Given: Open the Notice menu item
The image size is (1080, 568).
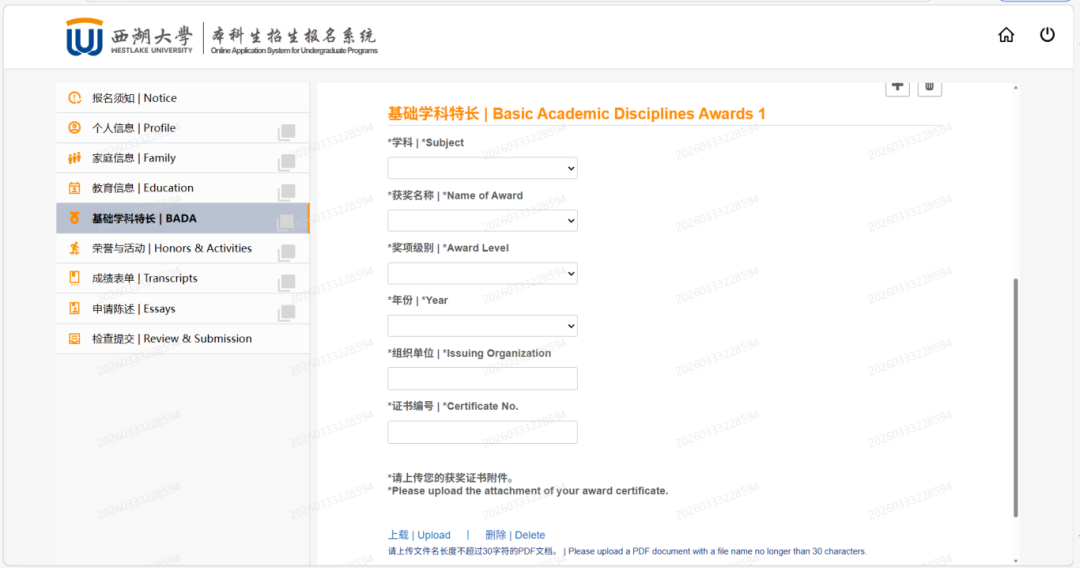Looking at the screenshot, I should [183, 98].
